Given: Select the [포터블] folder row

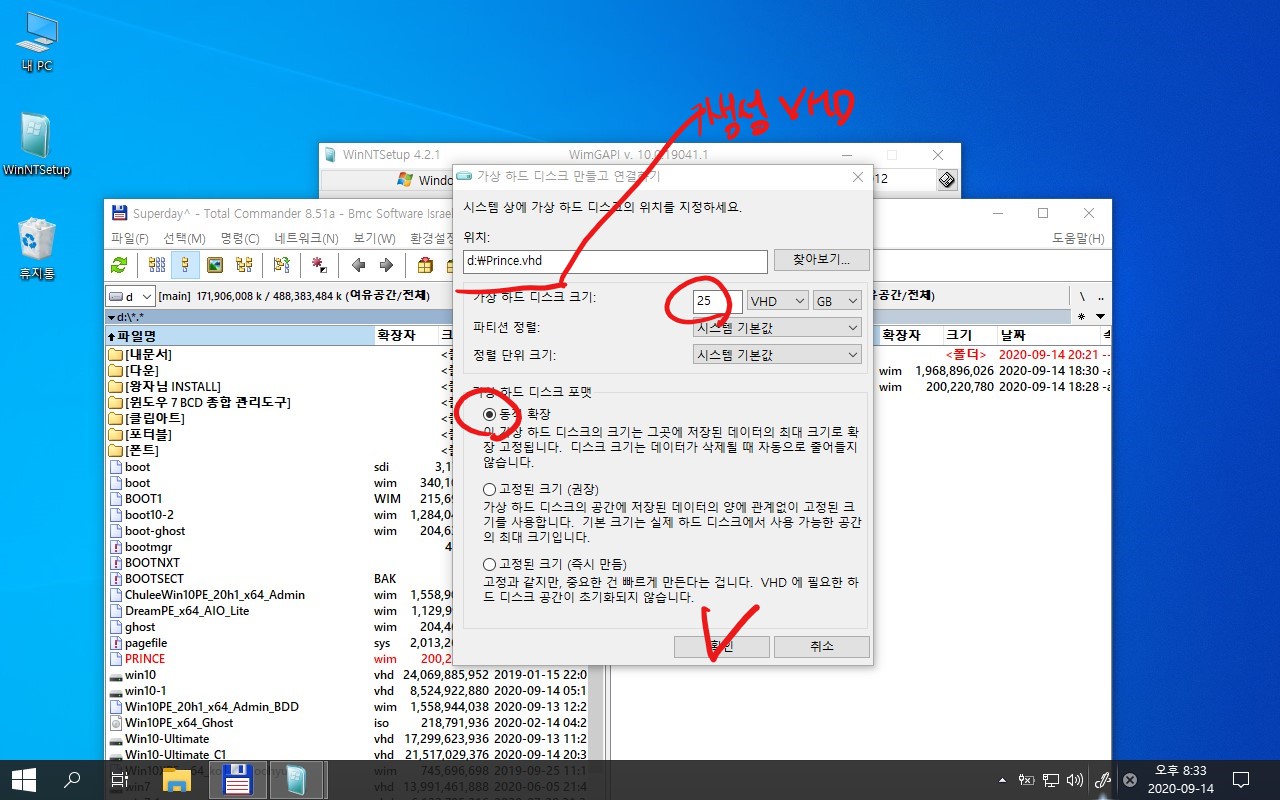Looking at the screenshot, I should [x=345, y=435].
